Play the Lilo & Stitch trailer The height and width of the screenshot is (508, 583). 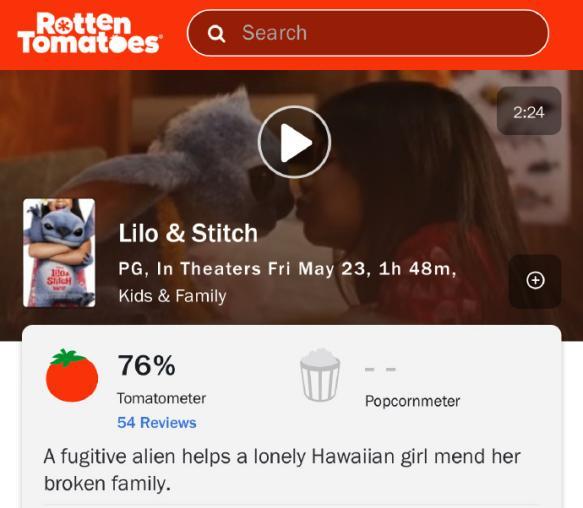click(x=294, y=142)
